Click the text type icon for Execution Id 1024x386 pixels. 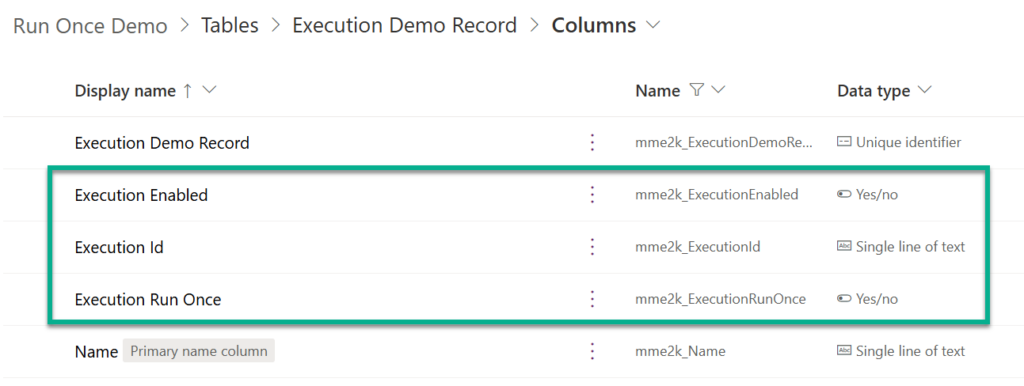pyautogui.click(x=844, y=246)
